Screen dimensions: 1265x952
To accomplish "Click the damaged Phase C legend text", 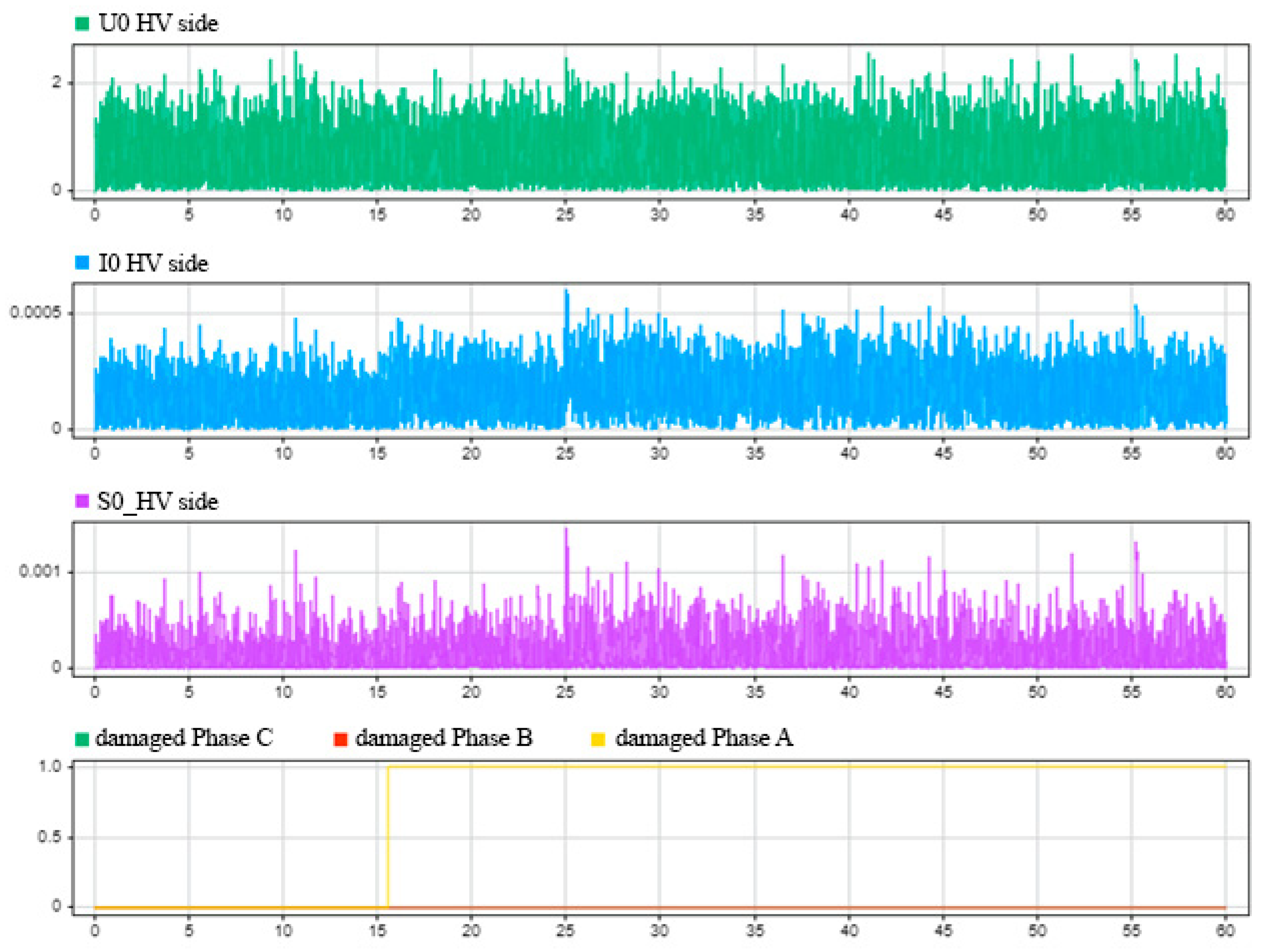I will point(184,738).
